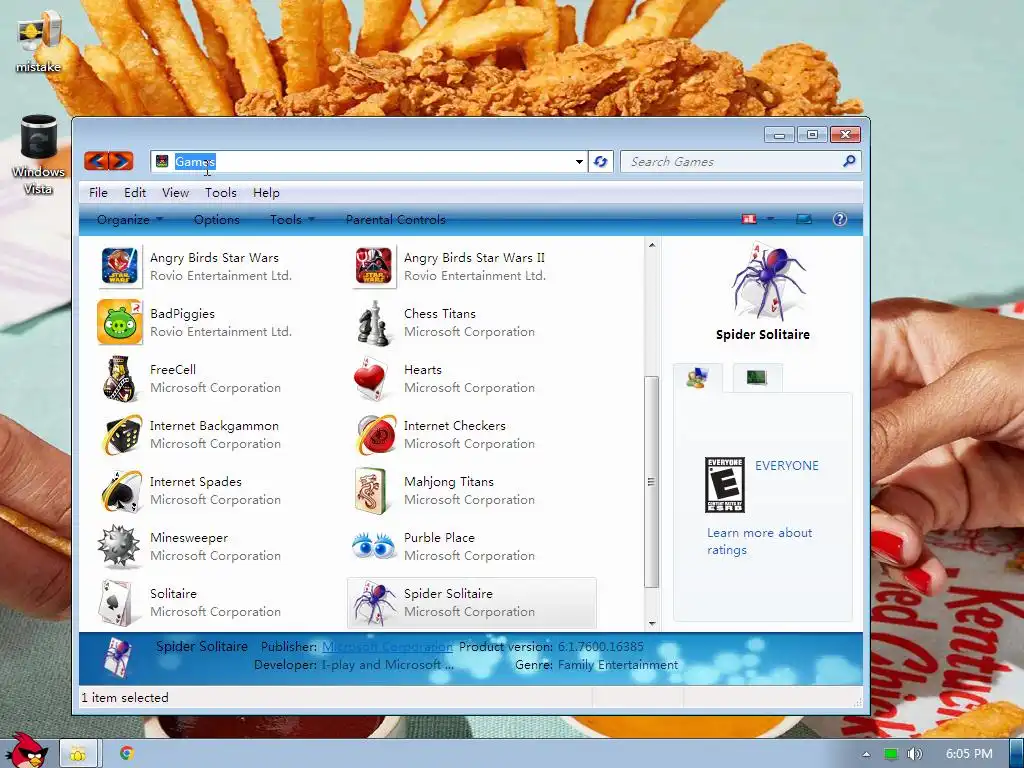Click the Purble Place name text
This screenshot has width=1024, height=768.
(x=439, y=537)
